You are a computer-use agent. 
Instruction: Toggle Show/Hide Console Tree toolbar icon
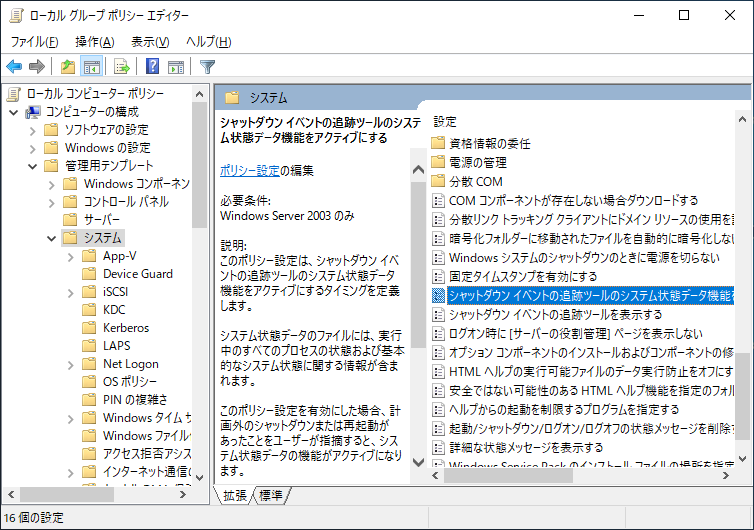[91, 66]
